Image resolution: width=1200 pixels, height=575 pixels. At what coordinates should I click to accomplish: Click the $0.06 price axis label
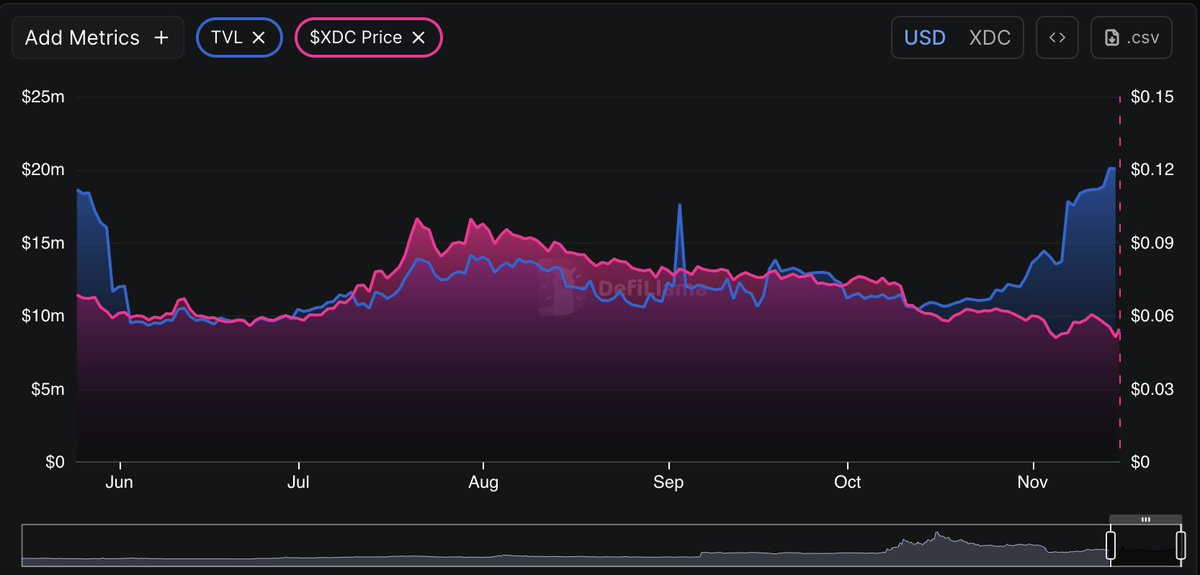click(x=1151, y=316)
